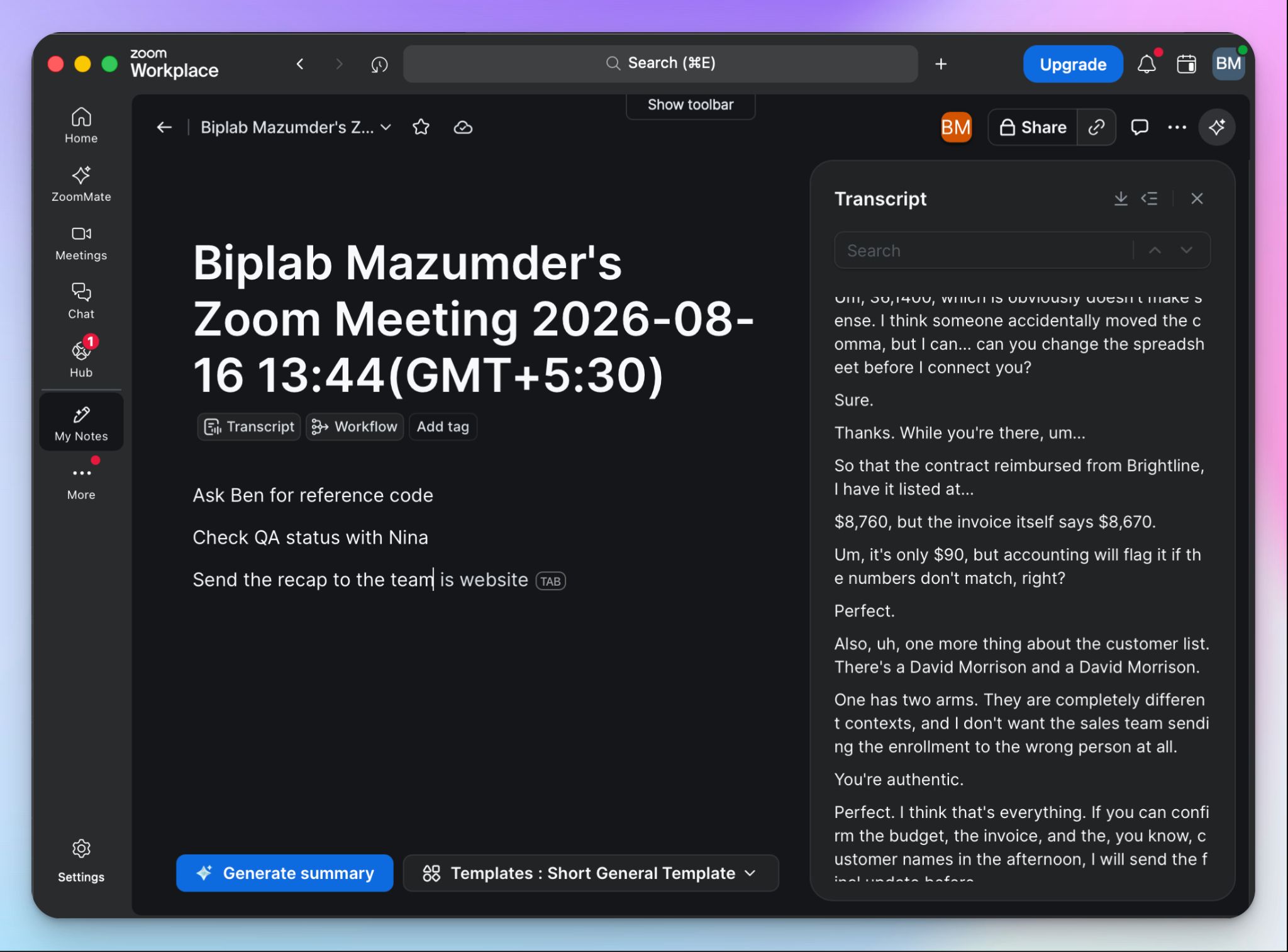Download the transcript
This screenshot has height=952, width=1288.
(1121, 199)
